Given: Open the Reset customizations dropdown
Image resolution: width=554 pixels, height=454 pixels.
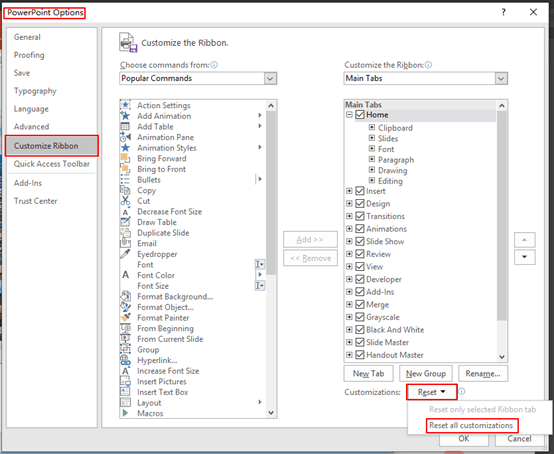Looking at the screenshot, I should click(432, 392).
